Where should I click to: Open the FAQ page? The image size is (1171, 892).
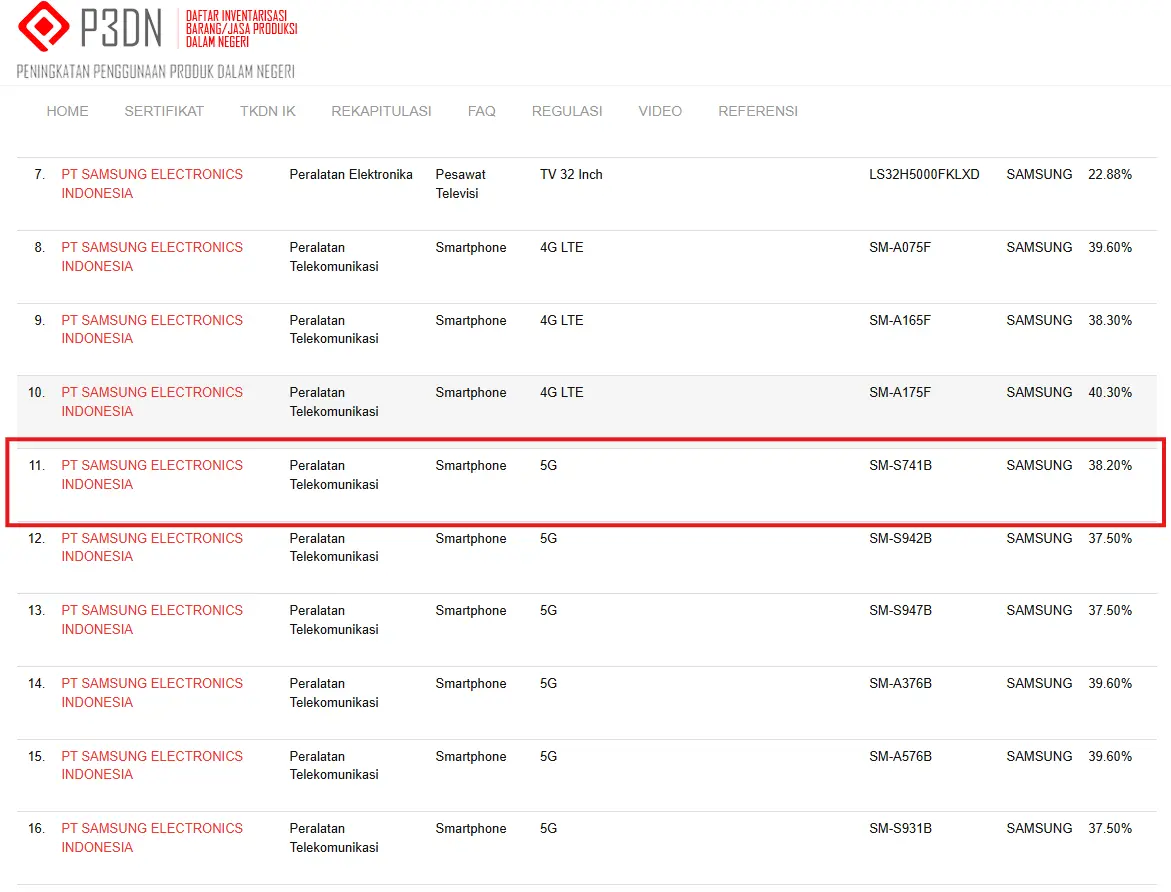[x=481, y=111]
